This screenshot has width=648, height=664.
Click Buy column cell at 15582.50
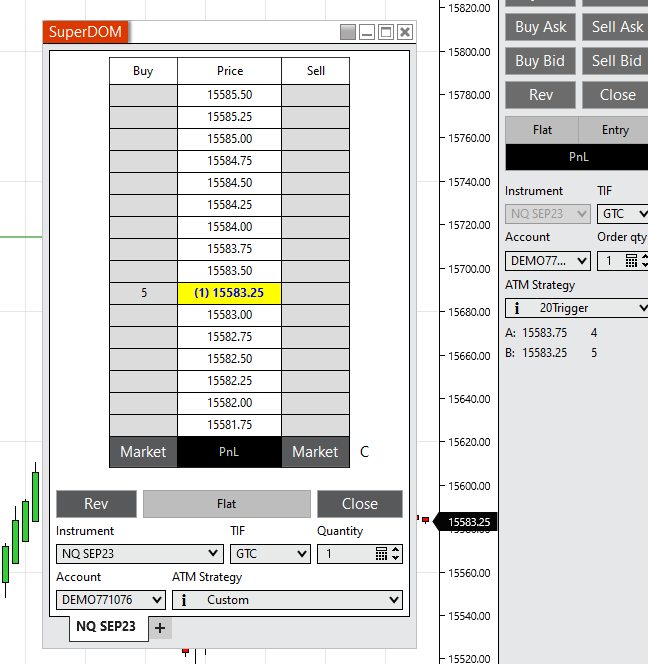[x=143, y=359]
